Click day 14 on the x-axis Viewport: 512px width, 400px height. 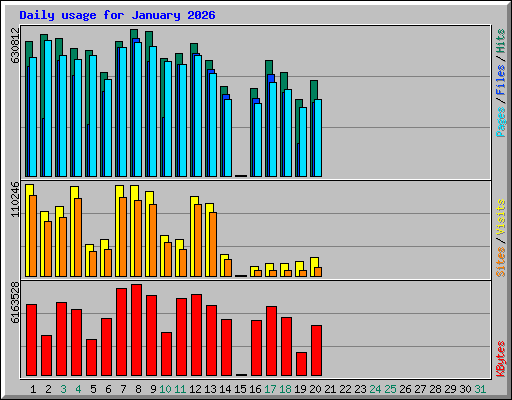coord(225,389)
